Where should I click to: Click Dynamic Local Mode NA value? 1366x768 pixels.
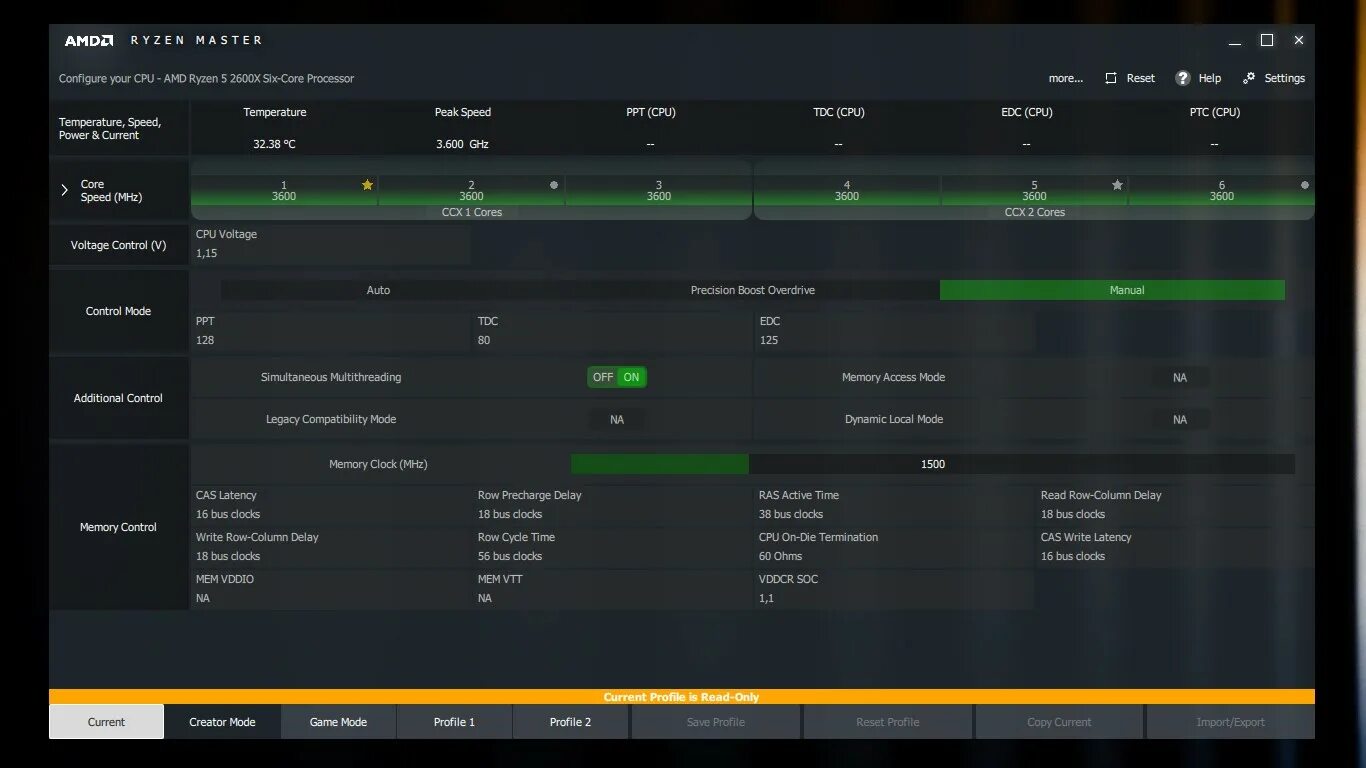[x=1180, y=419]
